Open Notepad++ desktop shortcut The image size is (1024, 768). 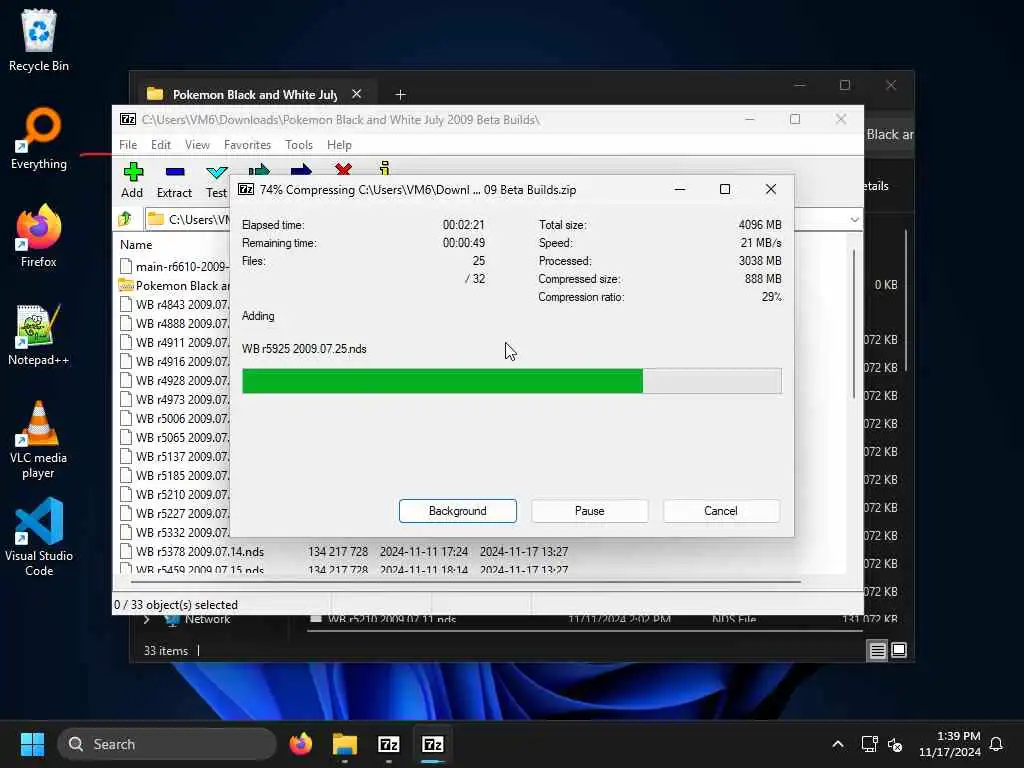point(39,334)
